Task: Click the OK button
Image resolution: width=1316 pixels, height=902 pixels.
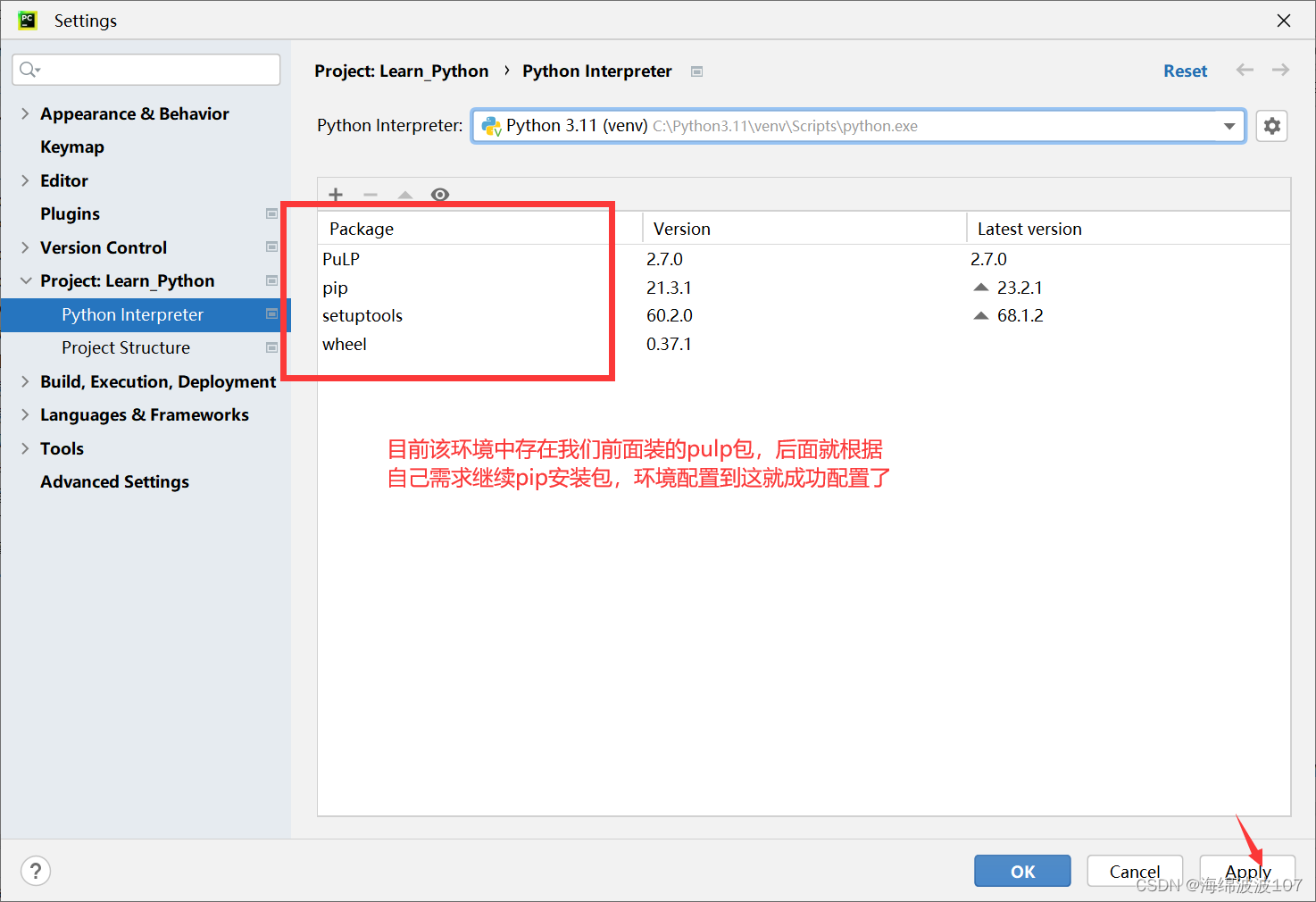Action: (x=1022, y=871)
